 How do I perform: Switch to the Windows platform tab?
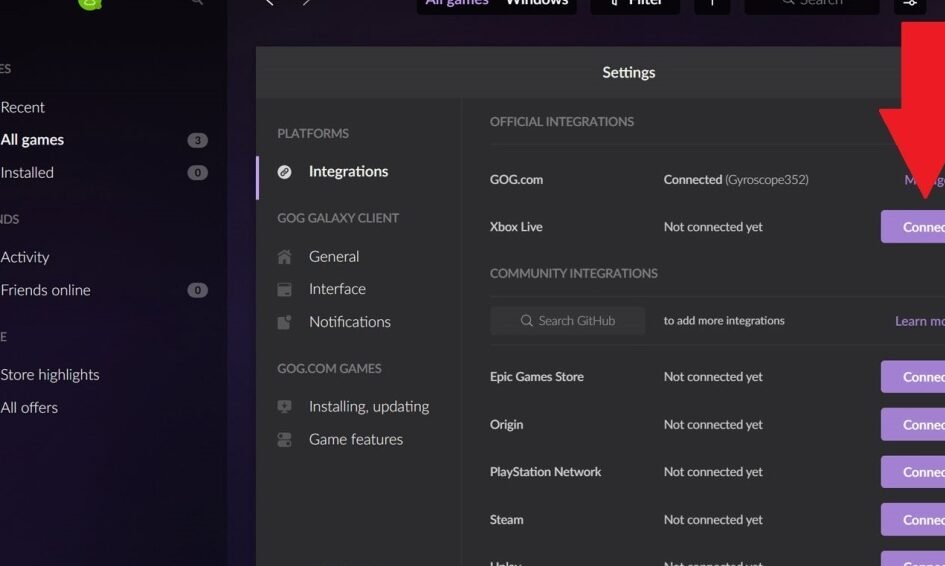[x=537, y=3]
